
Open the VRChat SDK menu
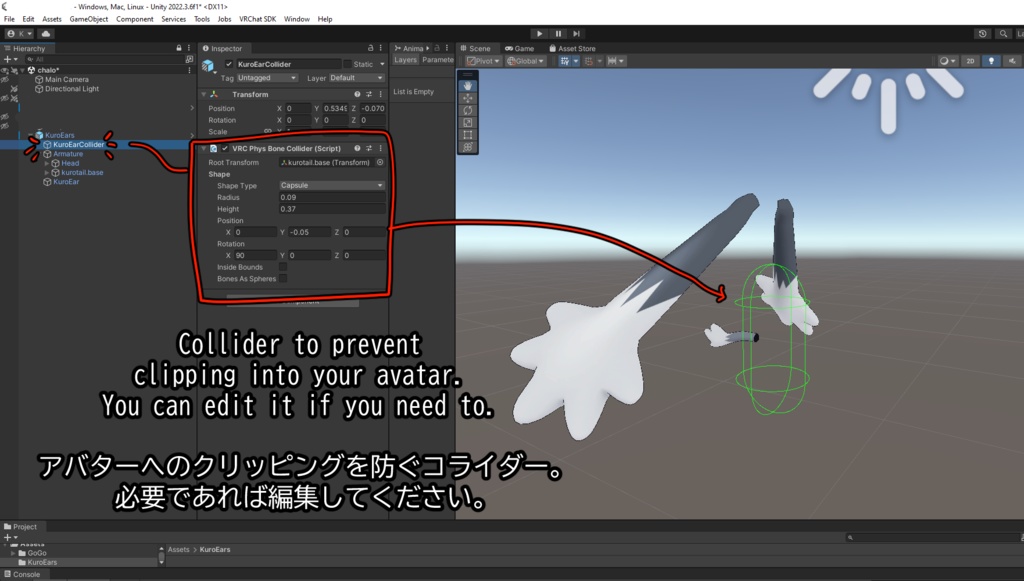pos(258,18)
